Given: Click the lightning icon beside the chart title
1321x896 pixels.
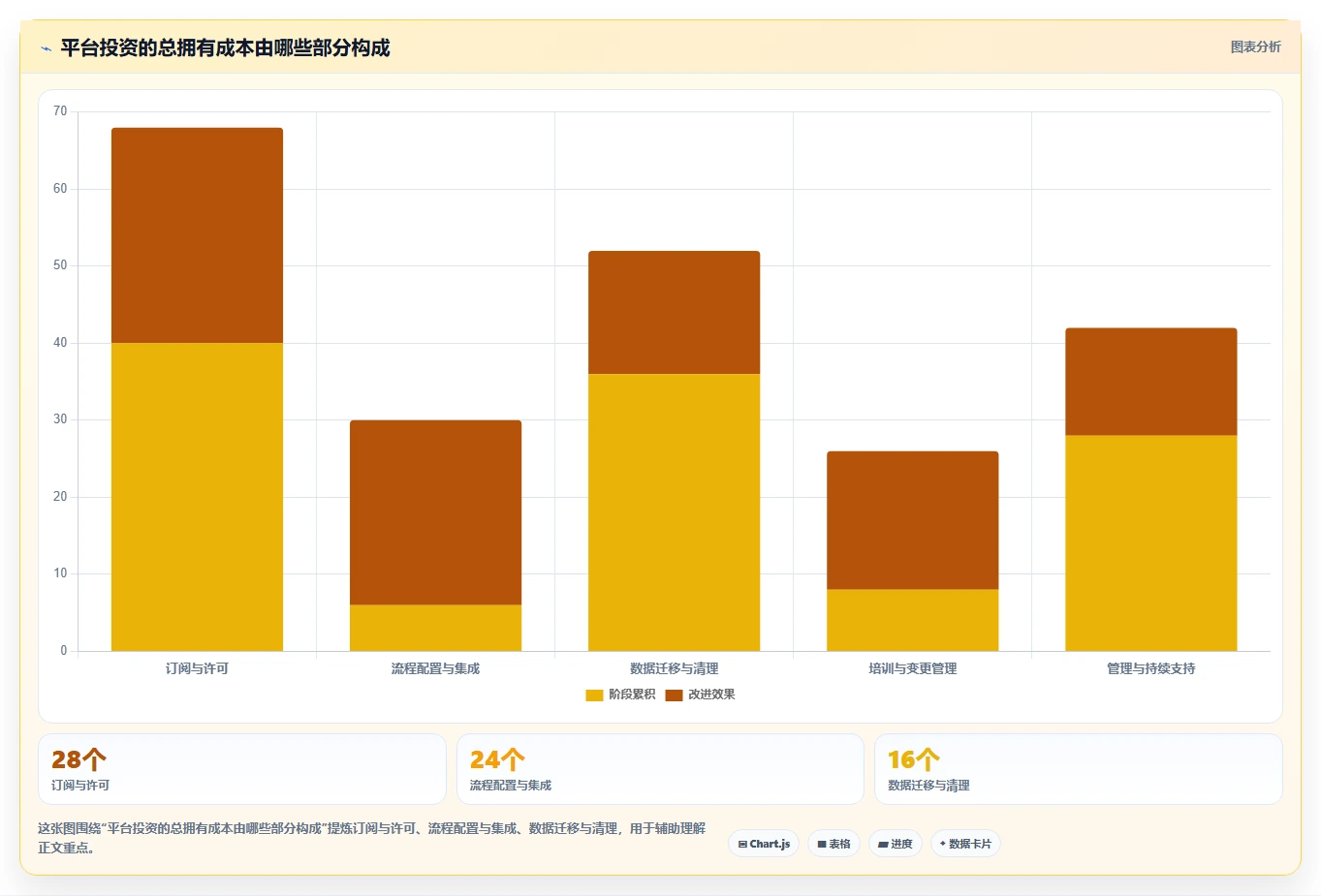Looking at the screenshot, I should pyautogui.click(x=46, y=48).
